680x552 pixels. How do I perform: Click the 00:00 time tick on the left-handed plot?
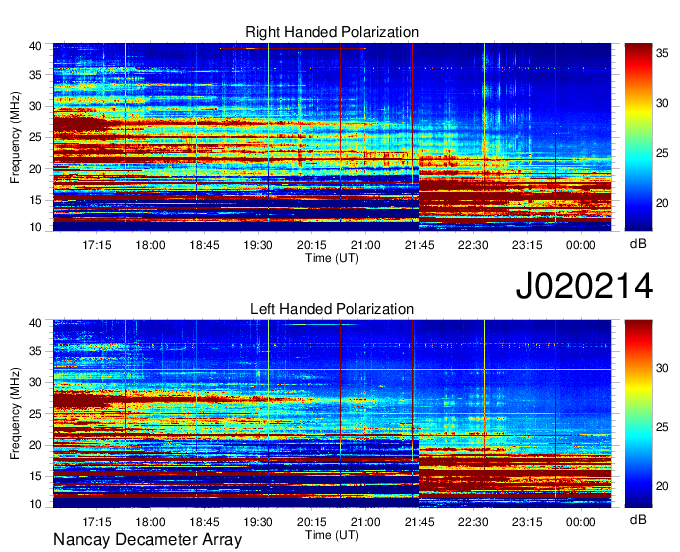tap(581, 522)
